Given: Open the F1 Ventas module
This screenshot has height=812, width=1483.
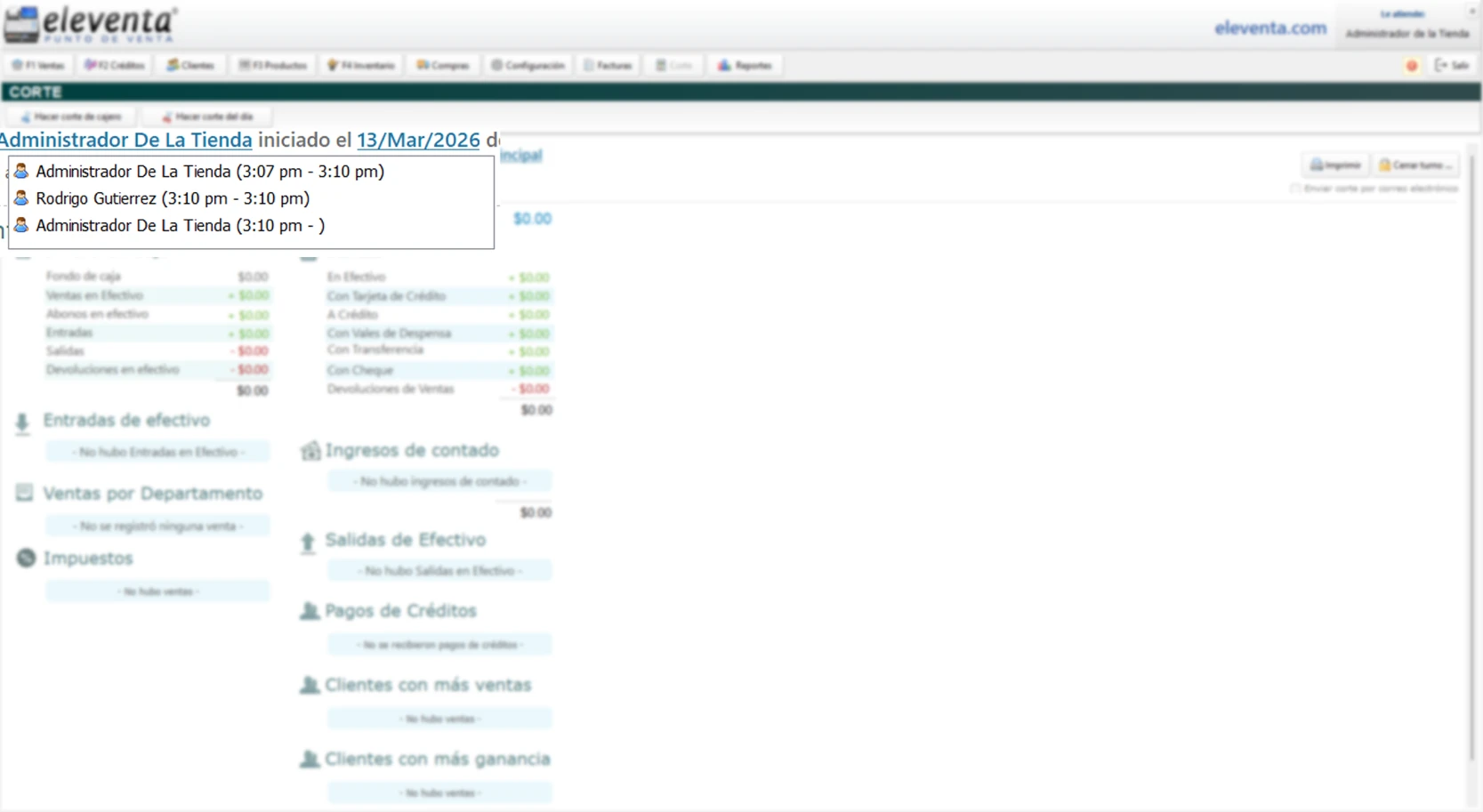Looking at the screenshot, I should pyautogui.click(x=38, y=66).
